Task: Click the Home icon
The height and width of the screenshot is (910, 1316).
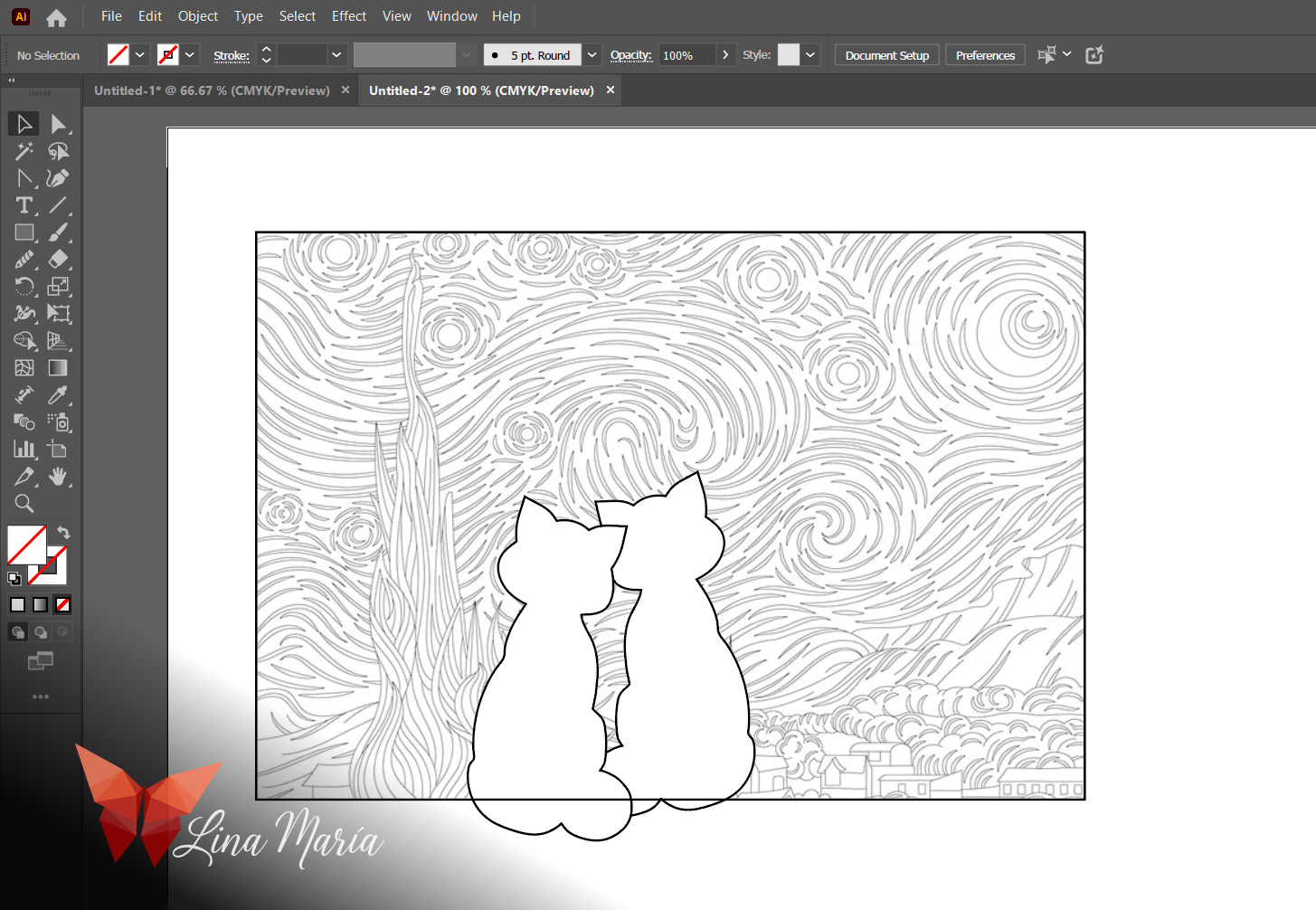Action: (x=56, y=17)
